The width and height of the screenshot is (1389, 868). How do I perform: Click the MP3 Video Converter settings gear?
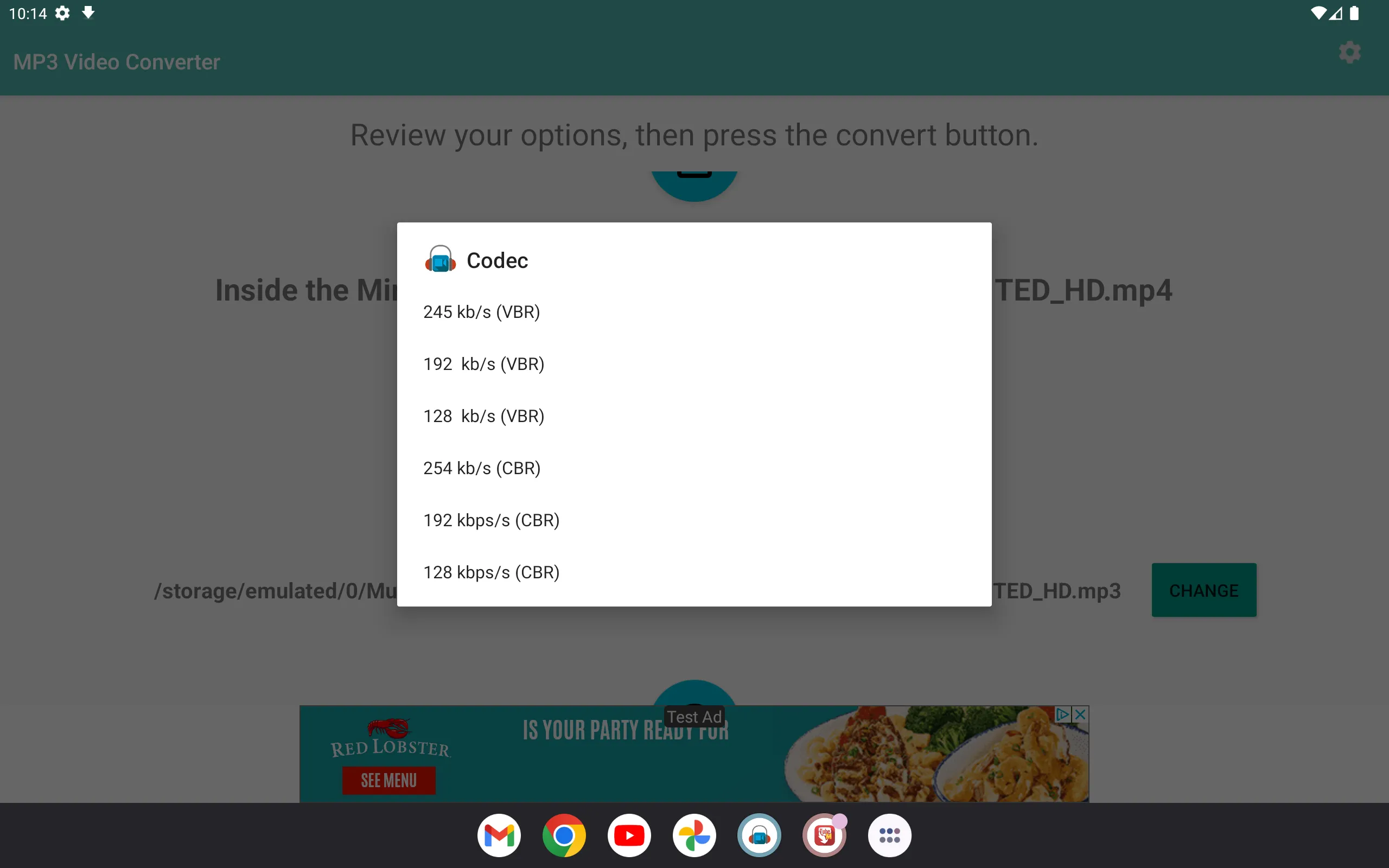click(x=1350, y=53)
